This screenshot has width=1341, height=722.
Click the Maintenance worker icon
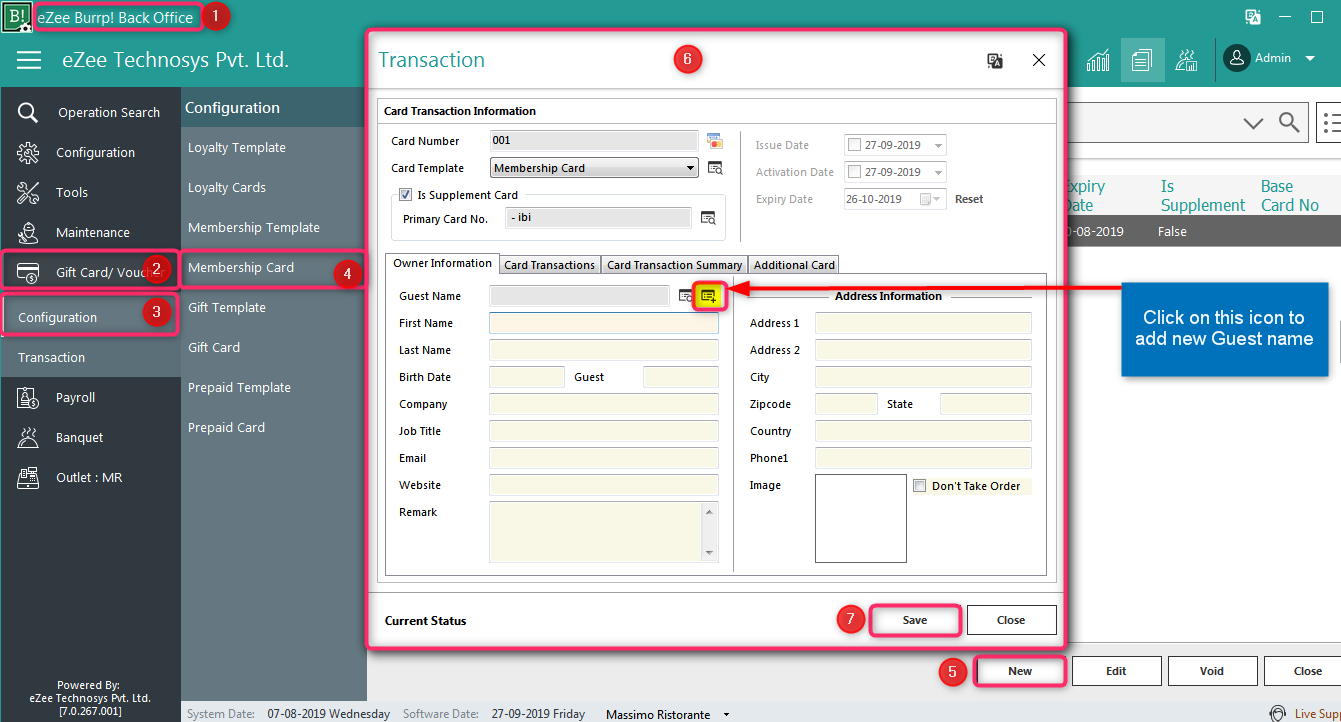pyautogui.click(x=28, y=232)
